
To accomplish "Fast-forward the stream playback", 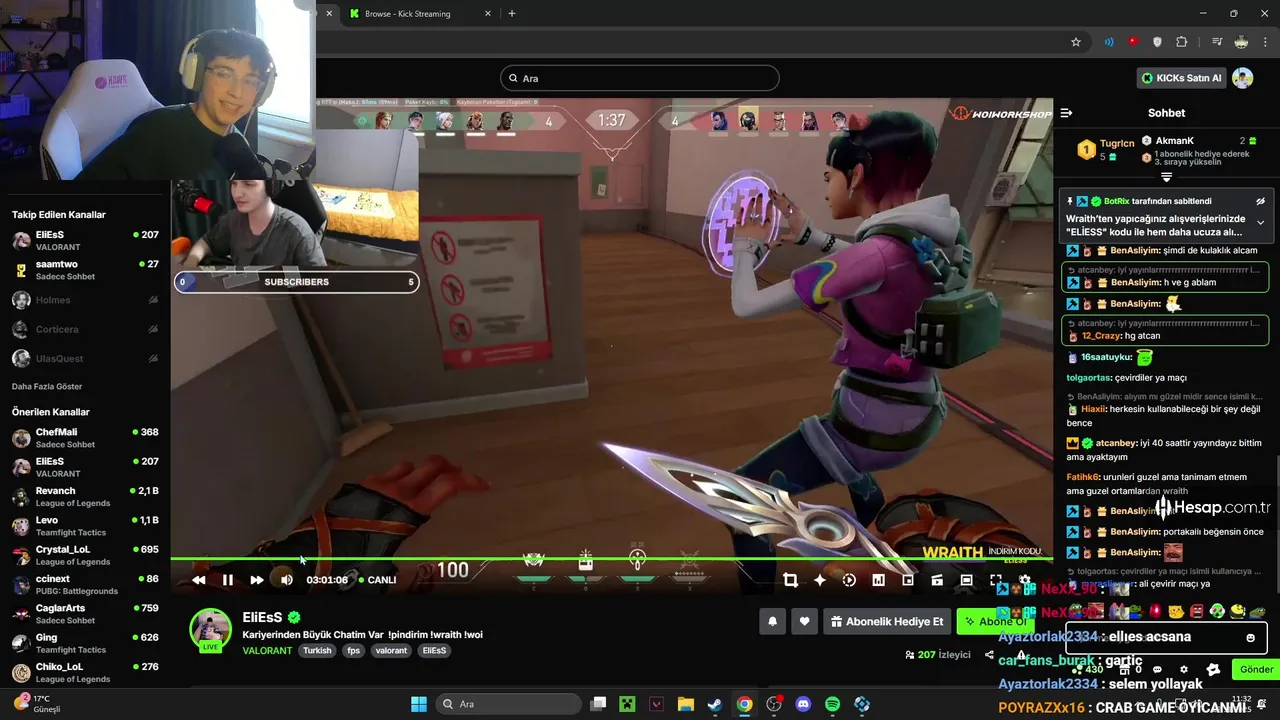I will 257,580.
